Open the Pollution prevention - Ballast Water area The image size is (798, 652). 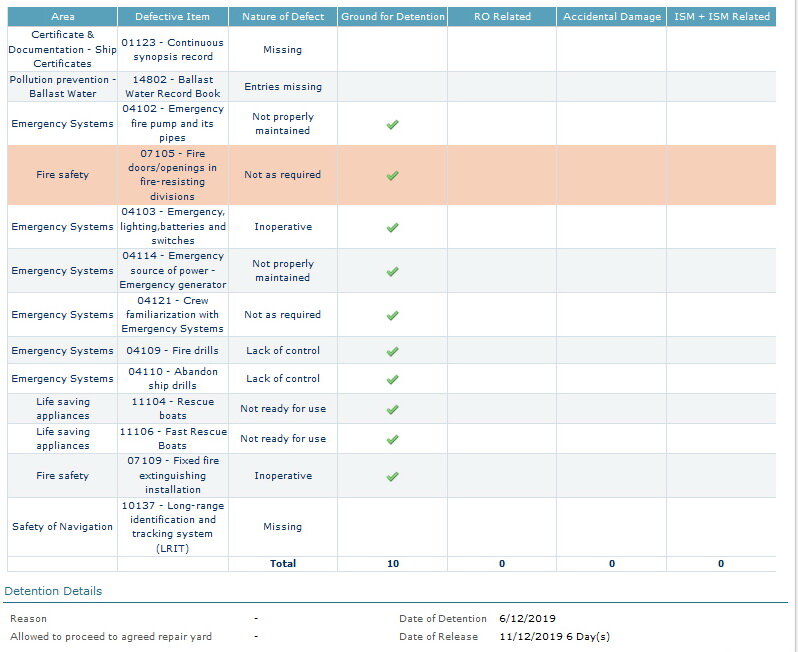[62, 86]
